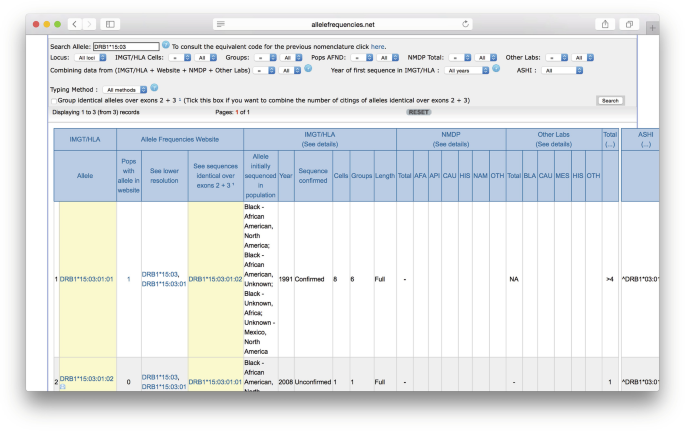The width and height of the screenshot is (685, 431).
Task: Enable Group identical alleles over exons checkbox
Action: coord(54,101)
